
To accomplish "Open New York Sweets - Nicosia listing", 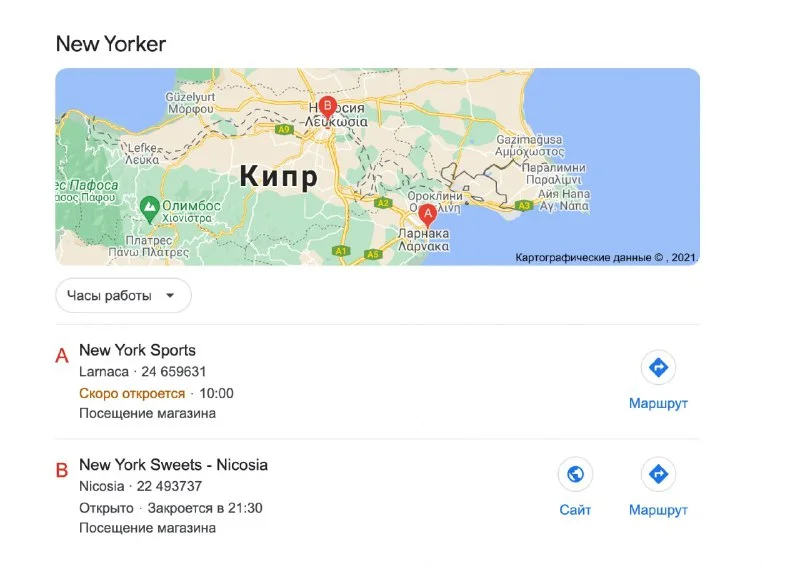I will tap(173, 465).
